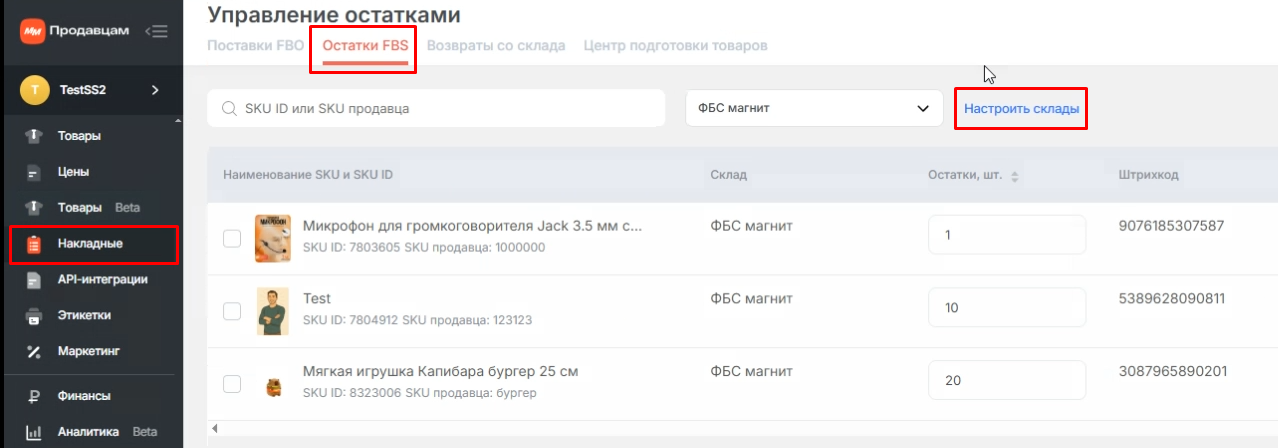The width and height of the screenshot is (1278, 448).
Task: Collapse sidebar with the menu toggle icon
Action: click(x=156, y=31)
